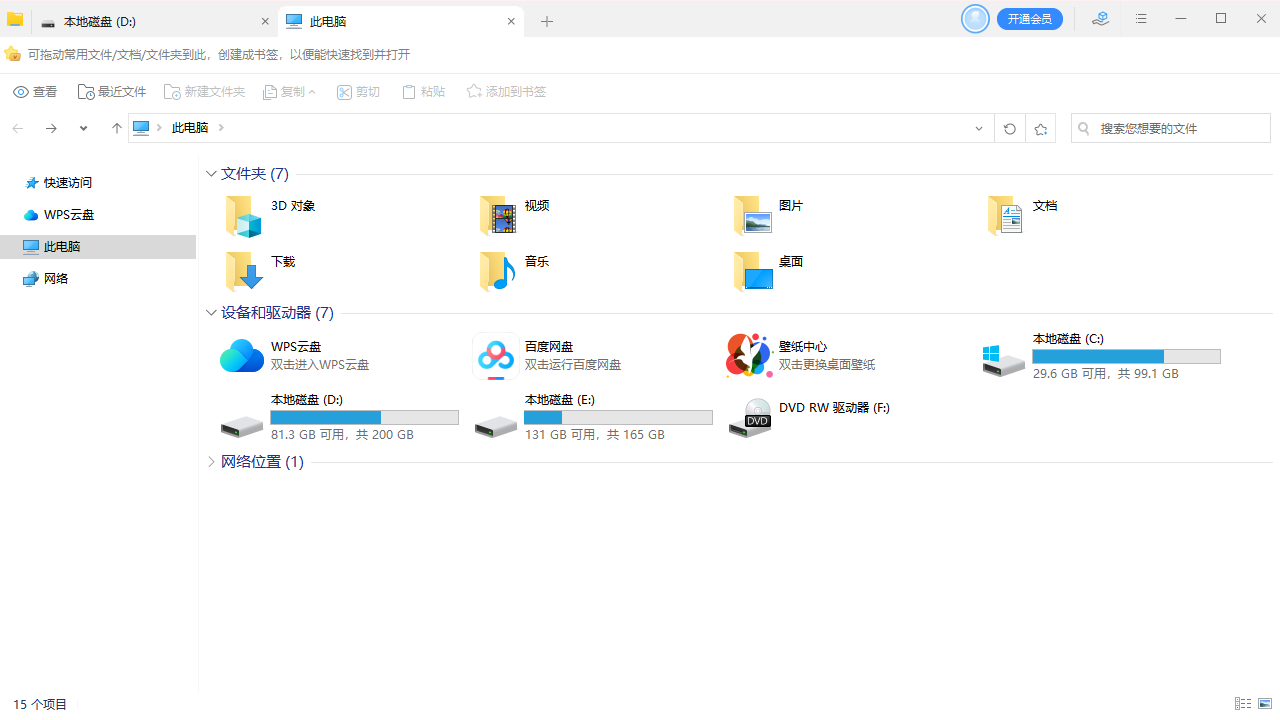This screenshot has width=1280, height=720.
Task: Click the refresh icon beside the address bar
Action: click(1009, 128)
